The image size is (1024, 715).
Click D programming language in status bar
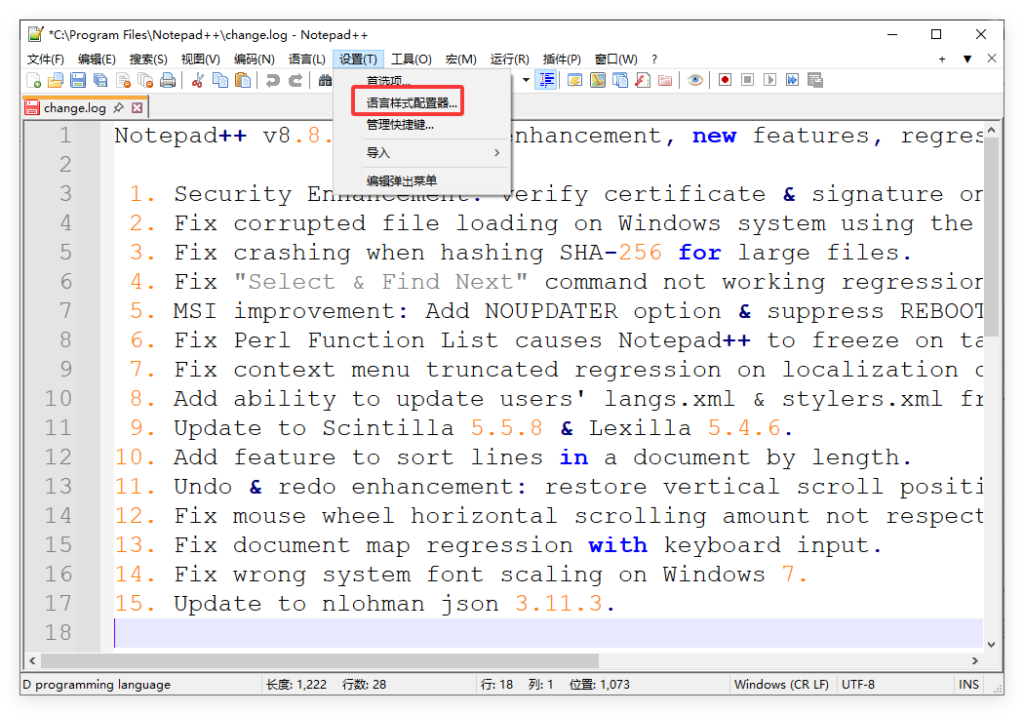coord(97,684)
